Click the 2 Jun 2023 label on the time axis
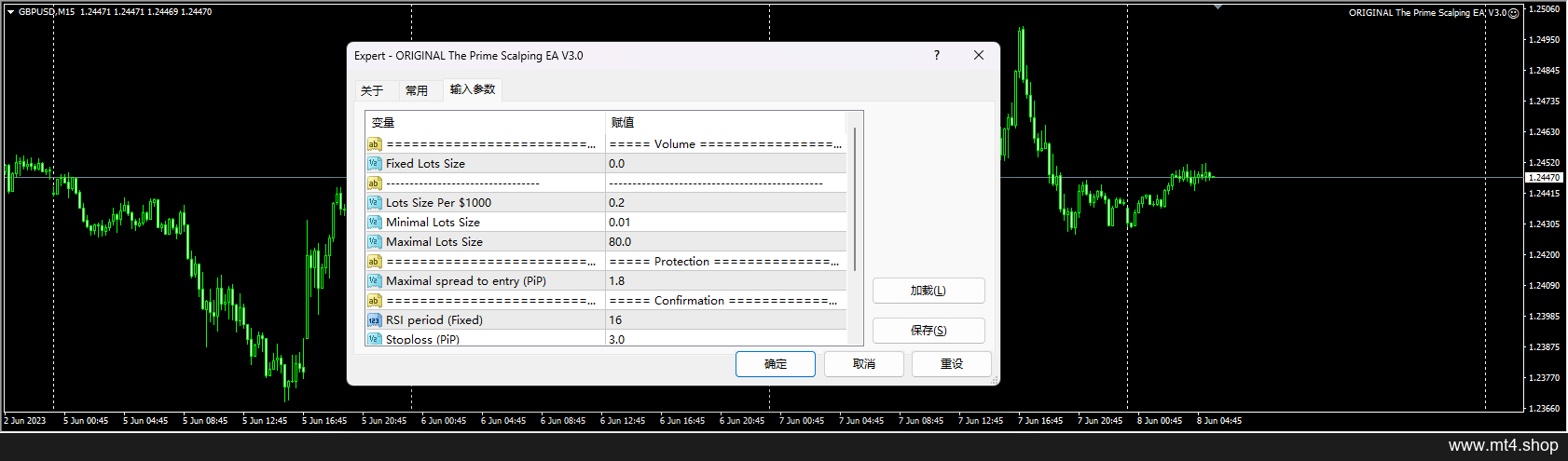This screenshot has width=1568, height=461. click(25, 421)
